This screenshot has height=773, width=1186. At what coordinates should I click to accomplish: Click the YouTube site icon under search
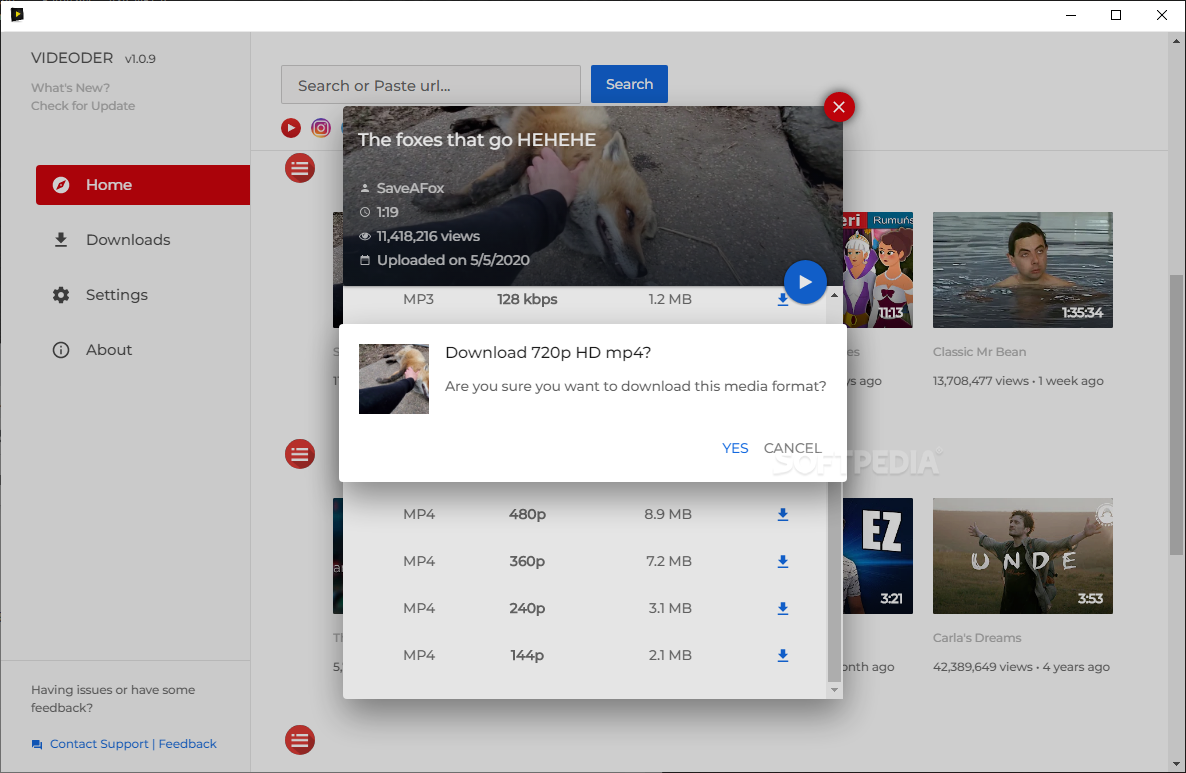pos(290,128)
